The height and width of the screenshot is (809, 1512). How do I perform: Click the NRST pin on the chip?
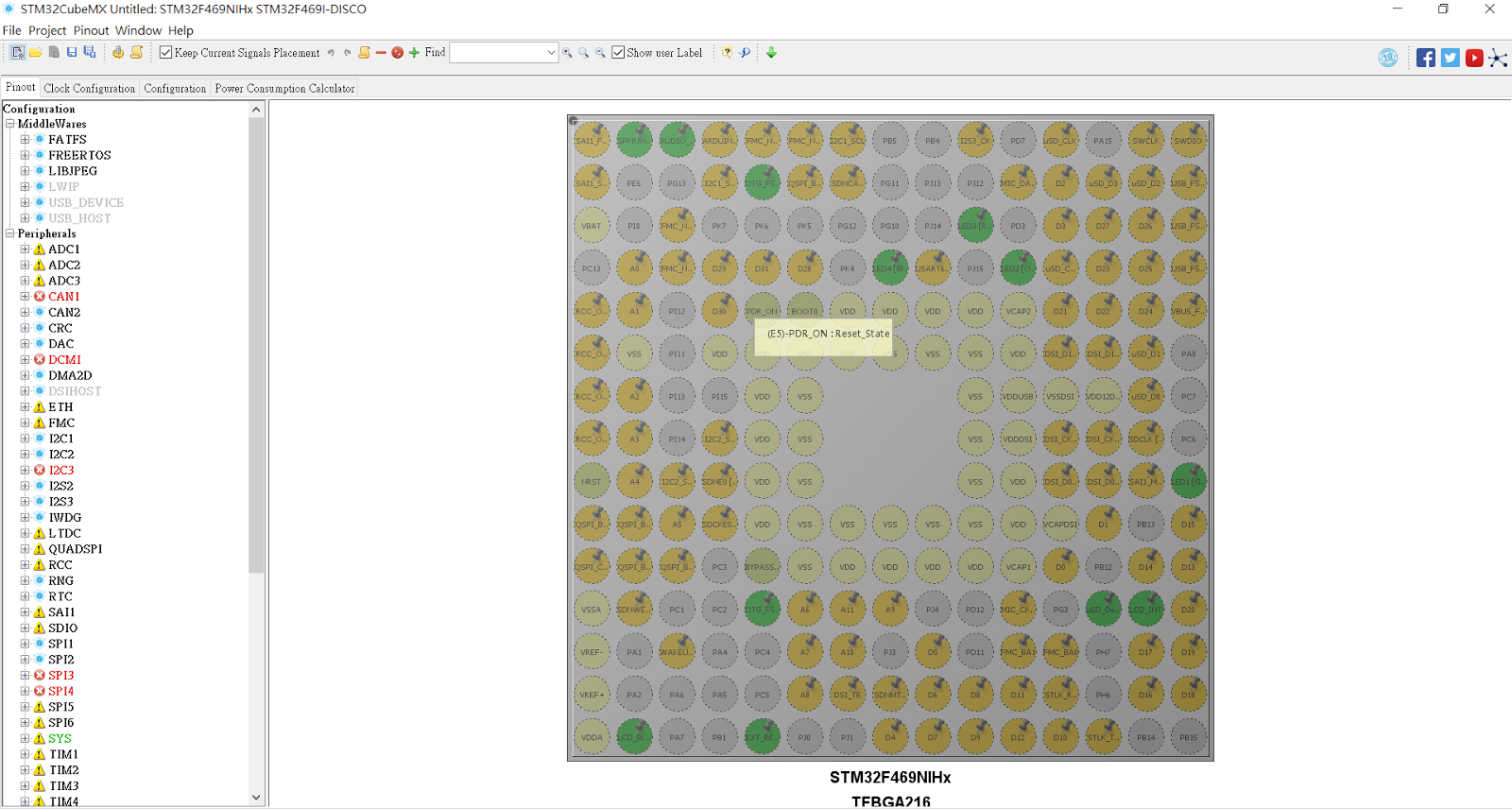[592, 482]
